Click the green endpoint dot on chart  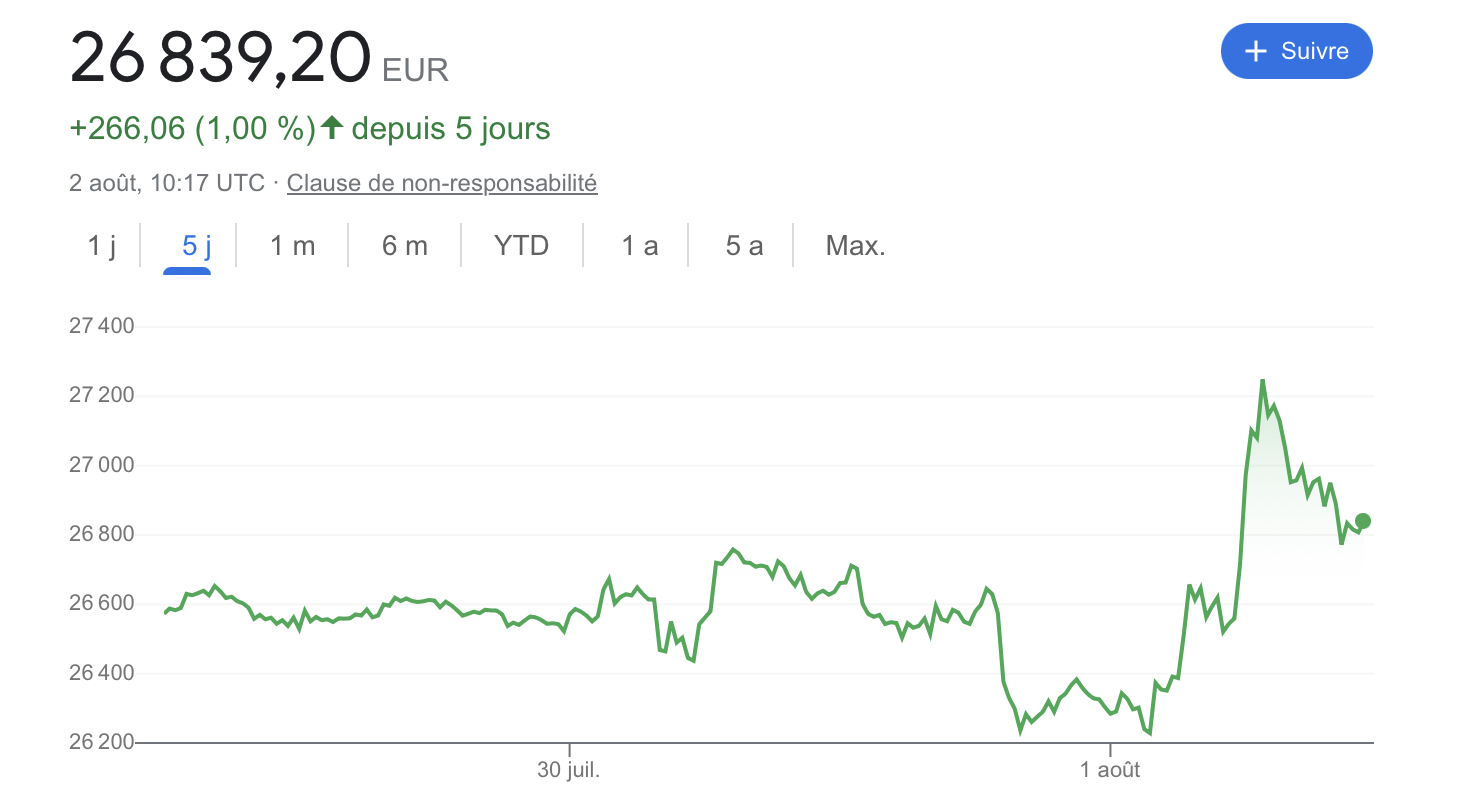[1362, 521]
